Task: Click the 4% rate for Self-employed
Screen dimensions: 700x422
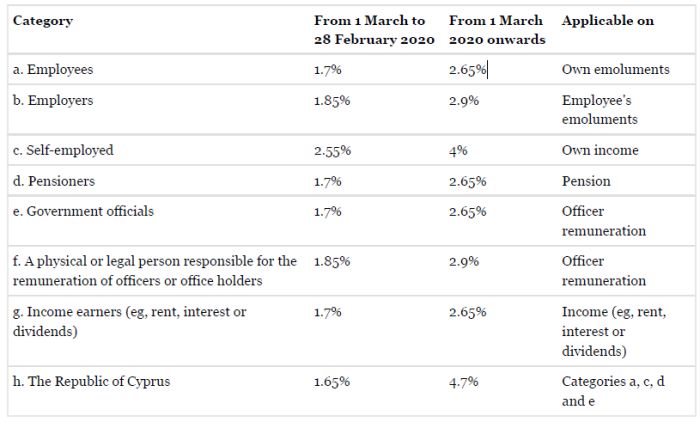Action: click(x=459, y=150)
